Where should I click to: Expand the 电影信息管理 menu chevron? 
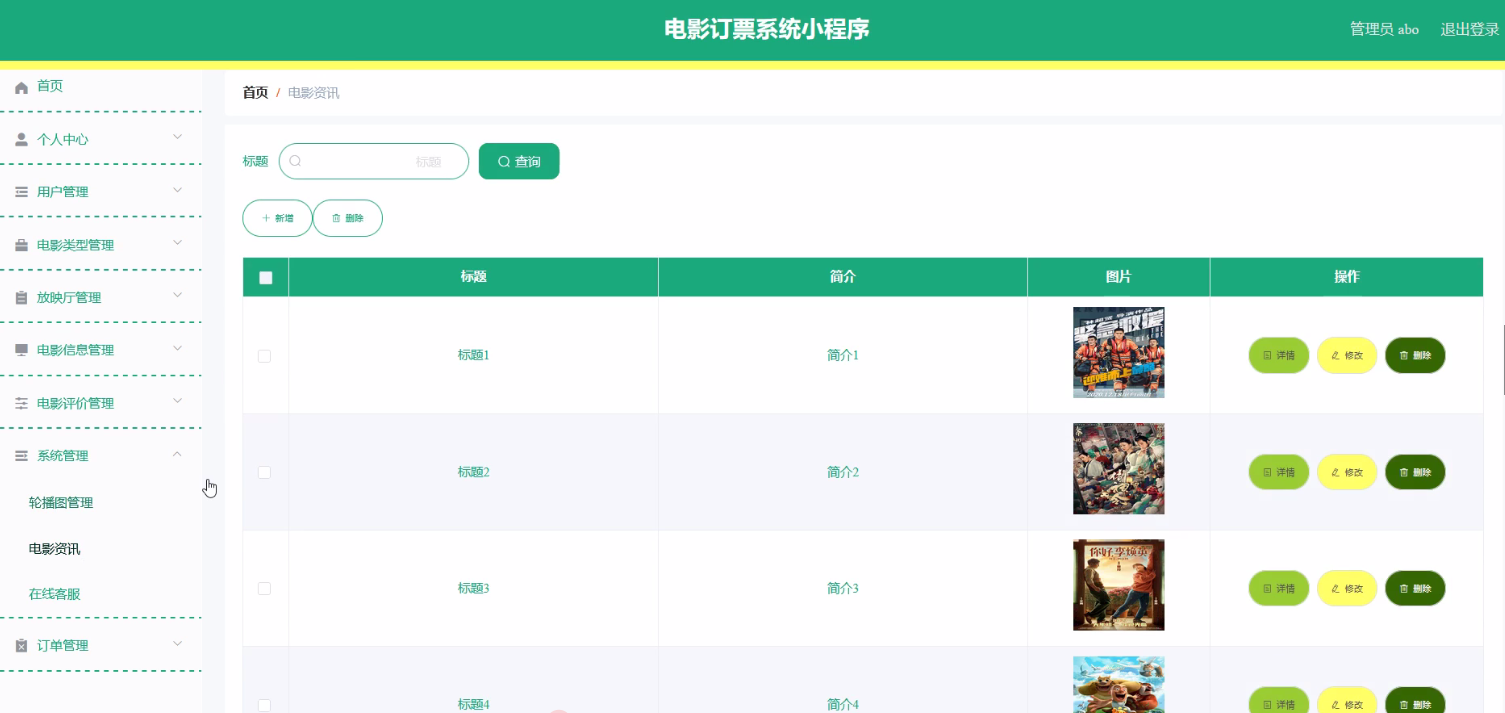pyautogui.click(x=177, y=348)
